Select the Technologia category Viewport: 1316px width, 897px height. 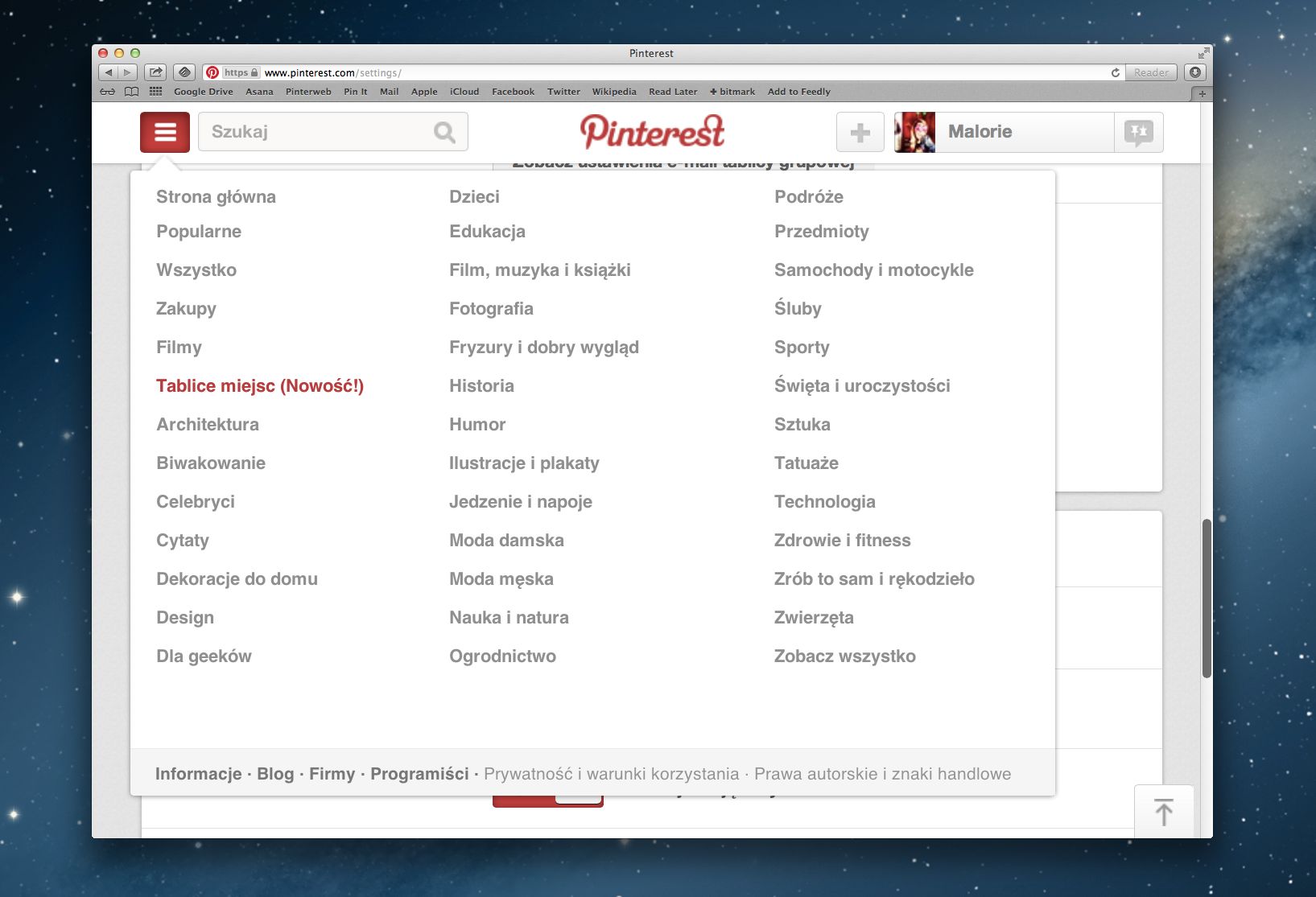pyautogui.click(x=825, y=502)
